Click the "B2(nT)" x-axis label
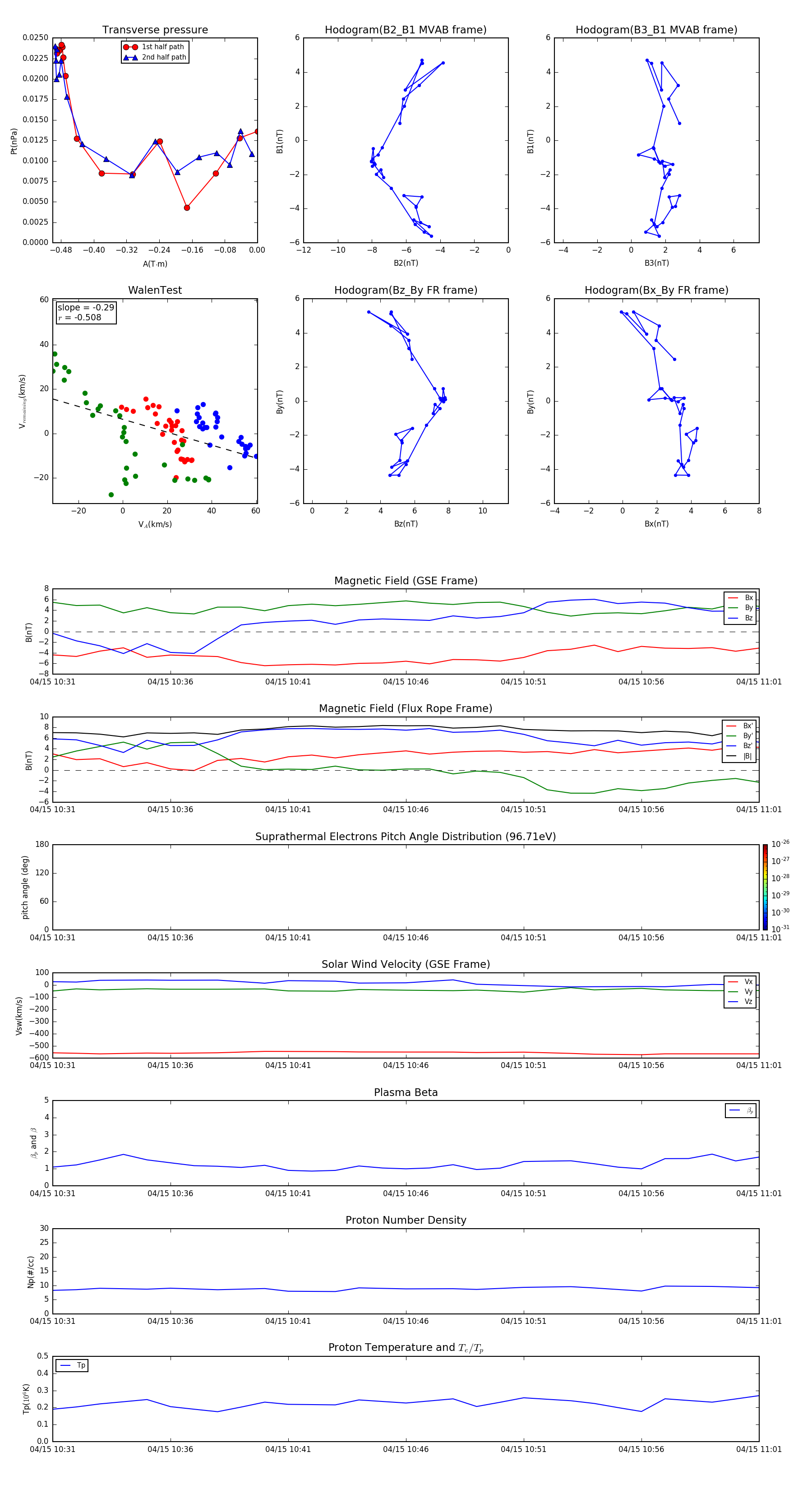The height and width of the screenshot is (1489, 812). [x=406, y=263]
